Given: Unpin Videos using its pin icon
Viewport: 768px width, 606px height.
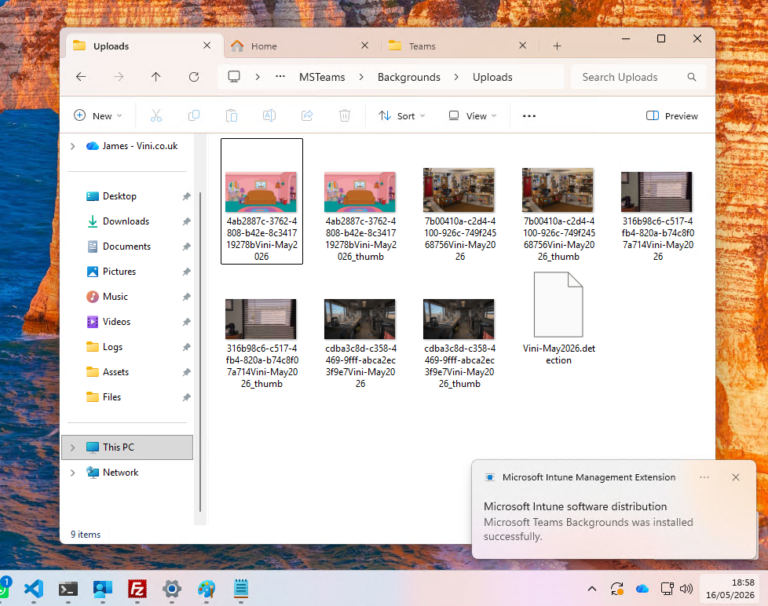Looking at the screenshot, I should pyautogui.click(x=187, y=322).
